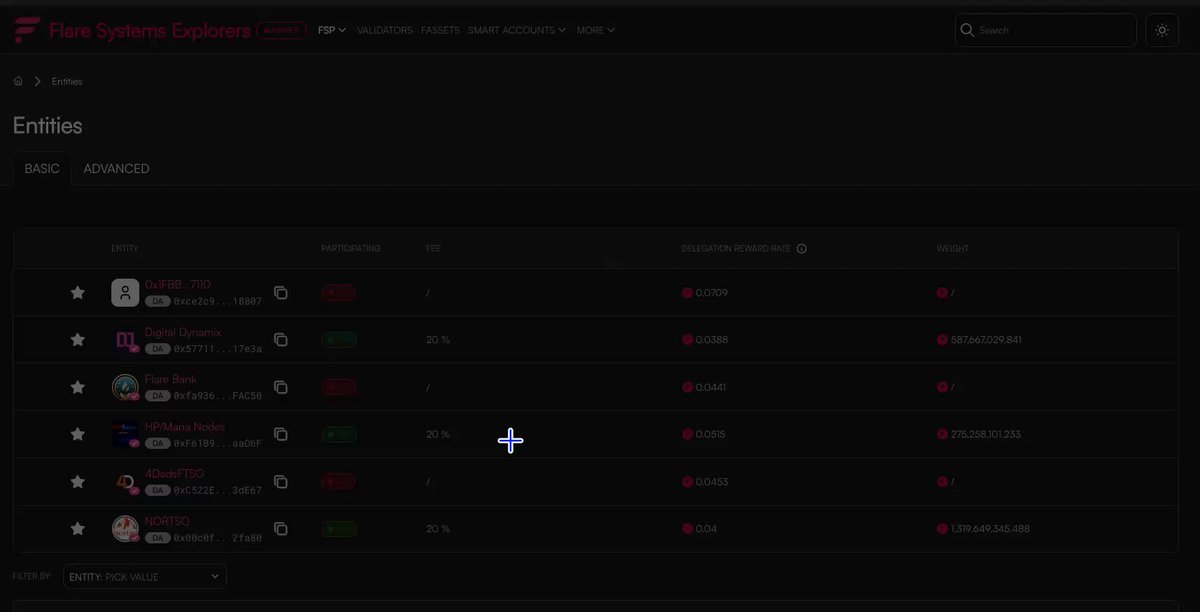Click the Flare Systems Explorers logo
Viewport: 1200px width, 612px height.
[132, 30]
